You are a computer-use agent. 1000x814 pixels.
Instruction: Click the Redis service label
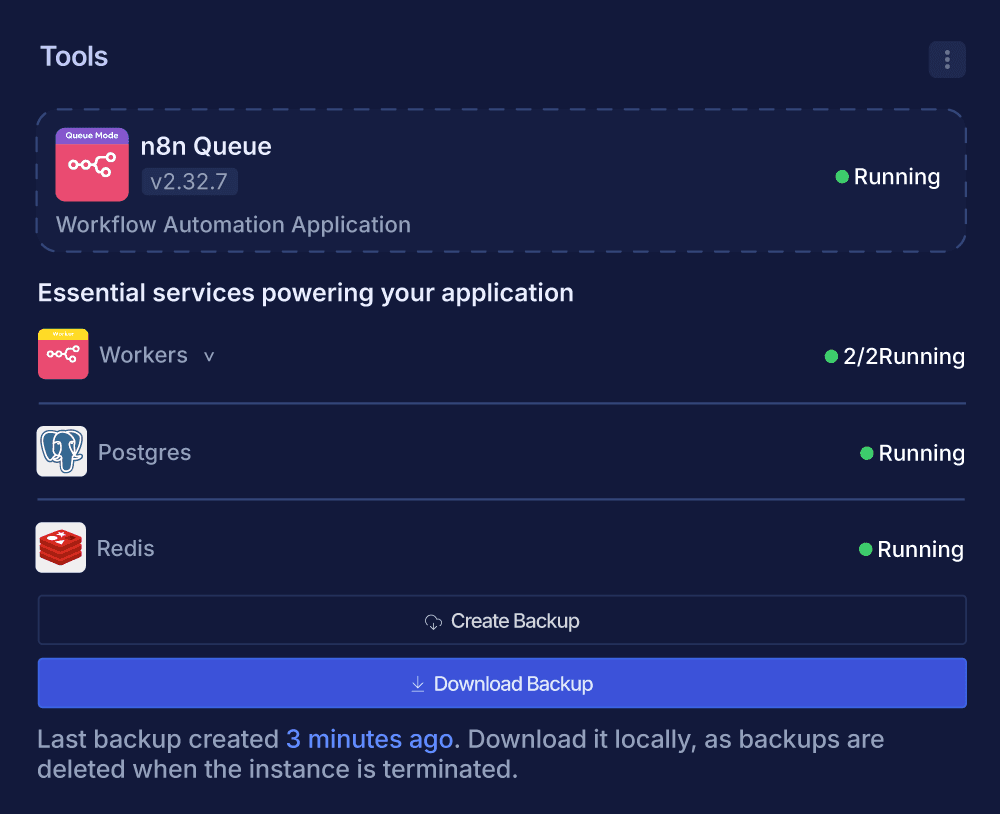coord(126,549)
